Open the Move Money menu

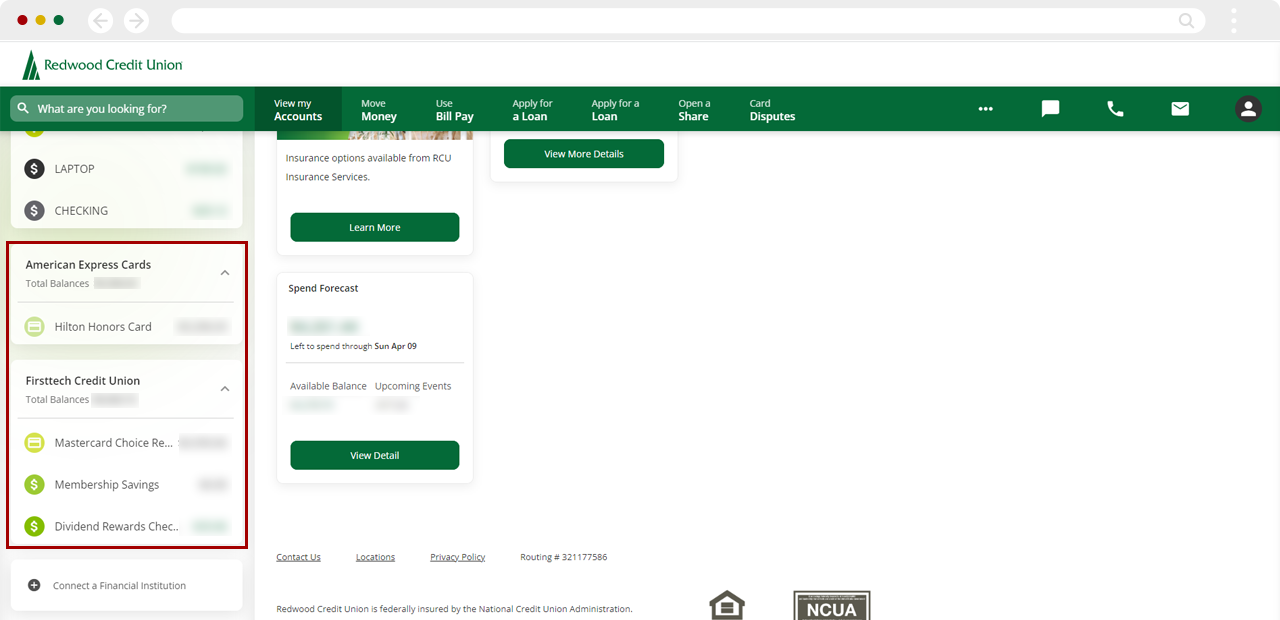(379, 109)
